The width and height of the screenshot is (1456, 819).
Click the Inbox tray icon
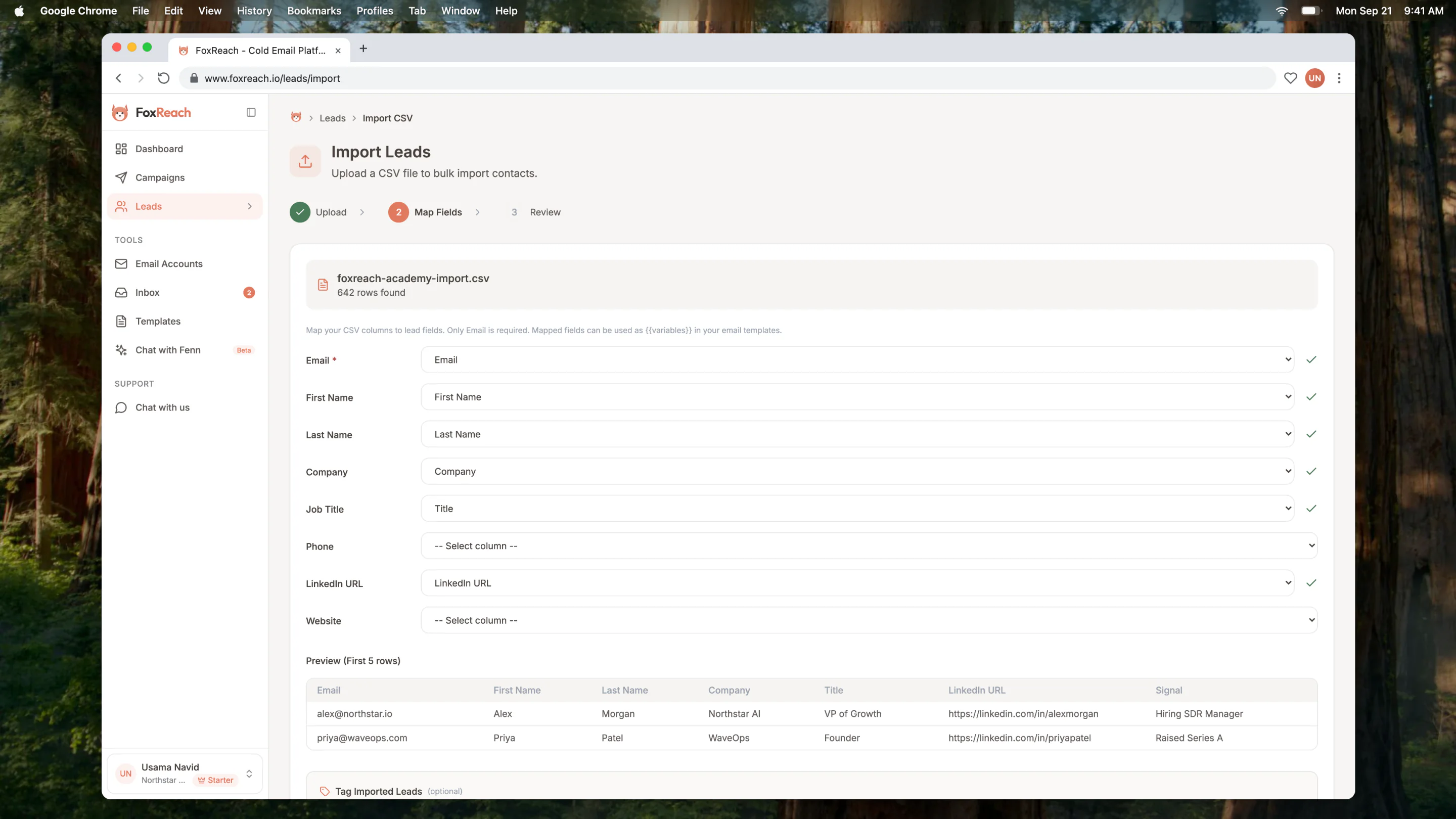tap(121, 293)
